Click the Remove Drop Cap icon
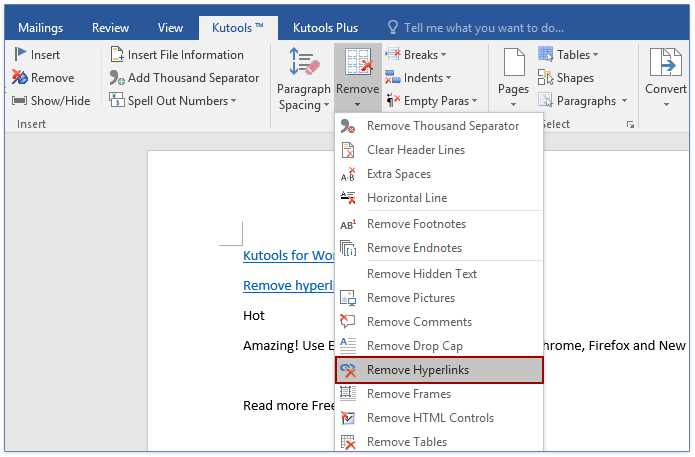695x457 pixels. click(x=348, y=345)
